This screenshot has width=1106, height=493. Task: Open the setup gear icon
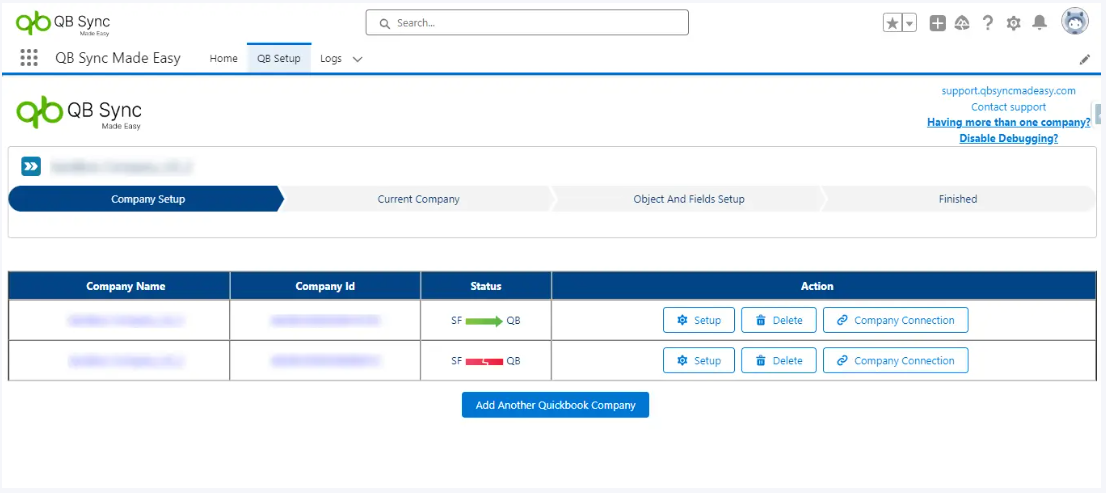(1014, 23)
